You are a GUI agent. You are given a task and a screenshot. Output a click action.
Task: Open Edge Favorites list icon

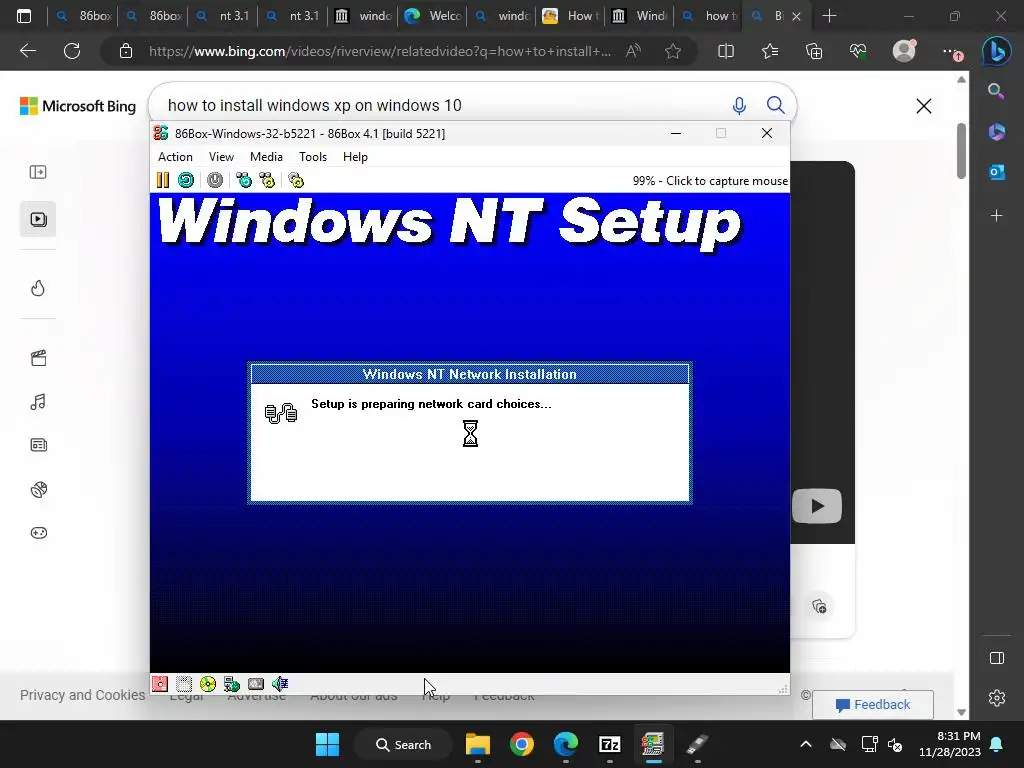click(770, 51)
